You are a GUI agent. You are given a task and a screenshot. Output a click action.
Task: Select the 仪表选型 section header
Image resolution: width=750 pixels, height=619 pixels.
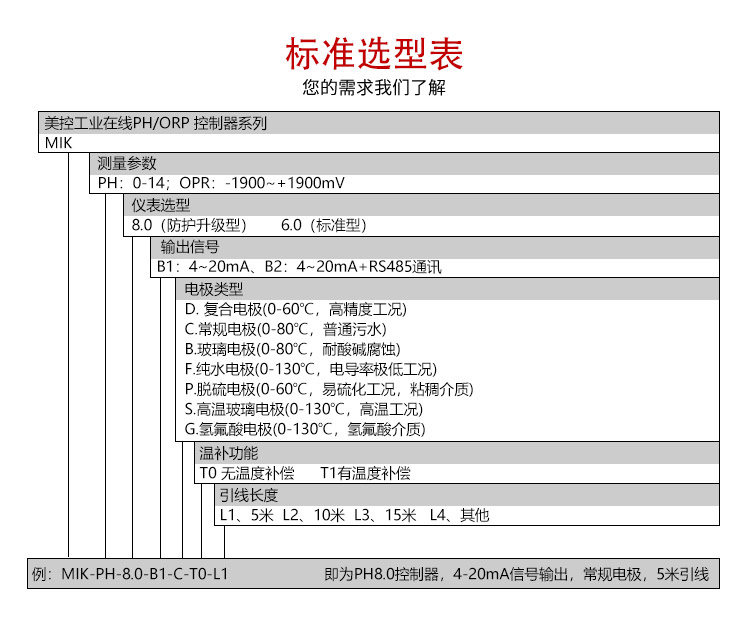(161, 205)
